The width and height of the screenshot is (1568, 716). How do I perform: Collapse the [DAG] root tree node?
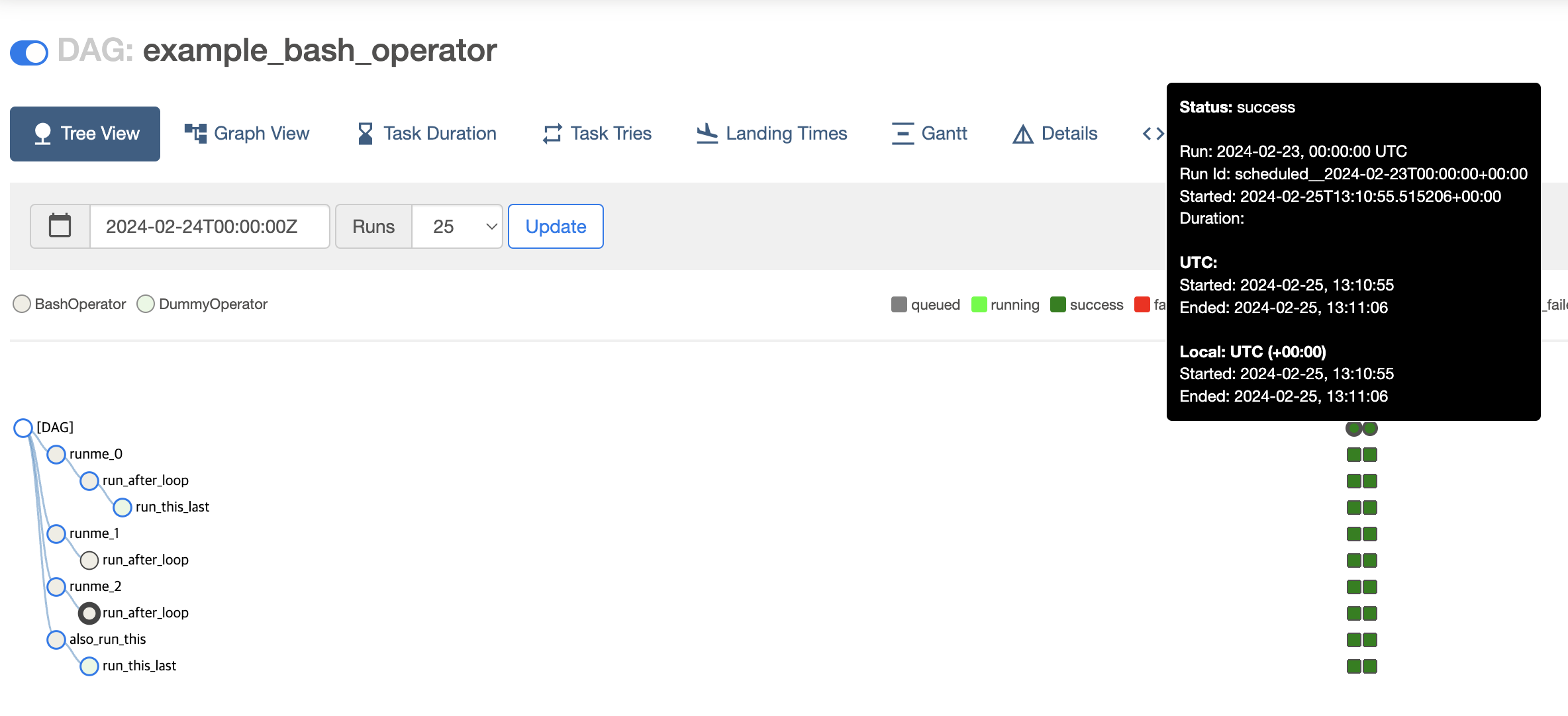tap(23, 428)
